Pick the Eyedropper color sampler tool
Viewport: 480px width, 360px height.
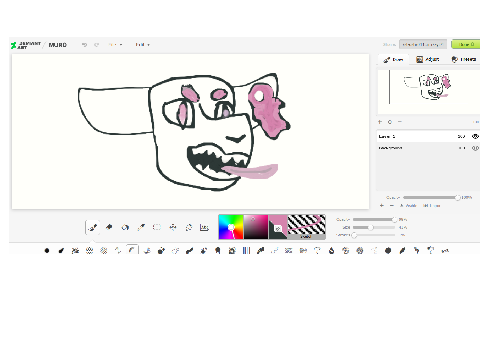tap(141, 227)
